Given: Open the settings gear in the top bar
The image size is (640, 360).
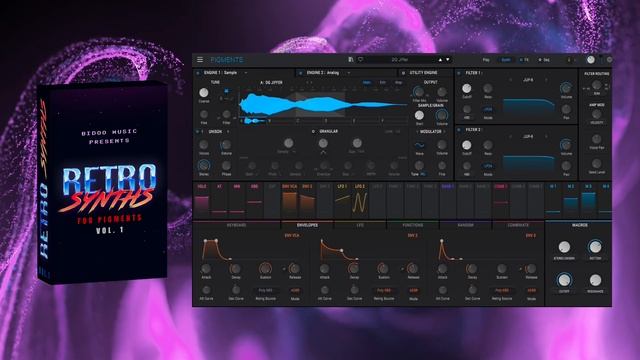Looking at the screenshot, I should (x=609, y=60).
